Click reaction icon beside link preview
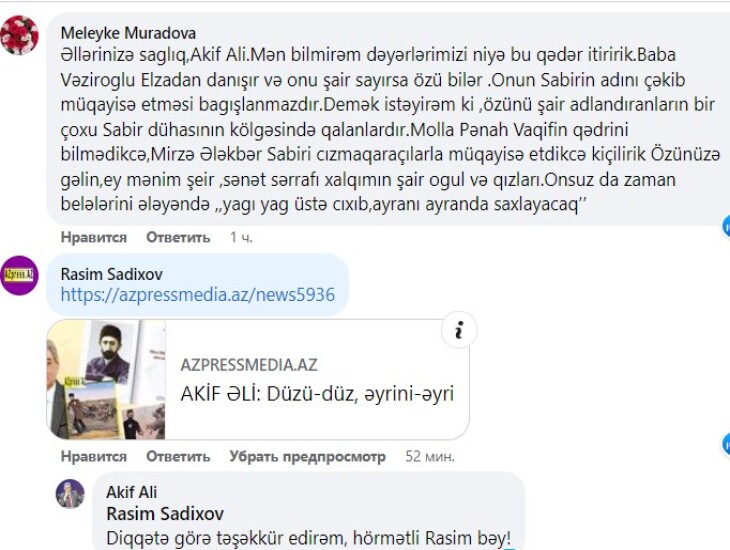 tap(726, 444)
